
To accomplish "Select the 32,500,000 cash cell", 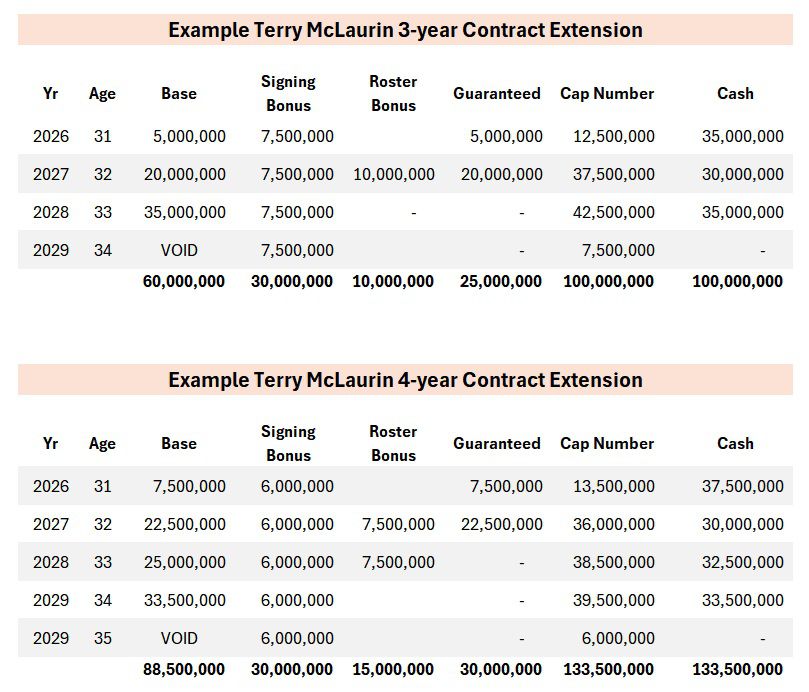I will tap(742, 562).
